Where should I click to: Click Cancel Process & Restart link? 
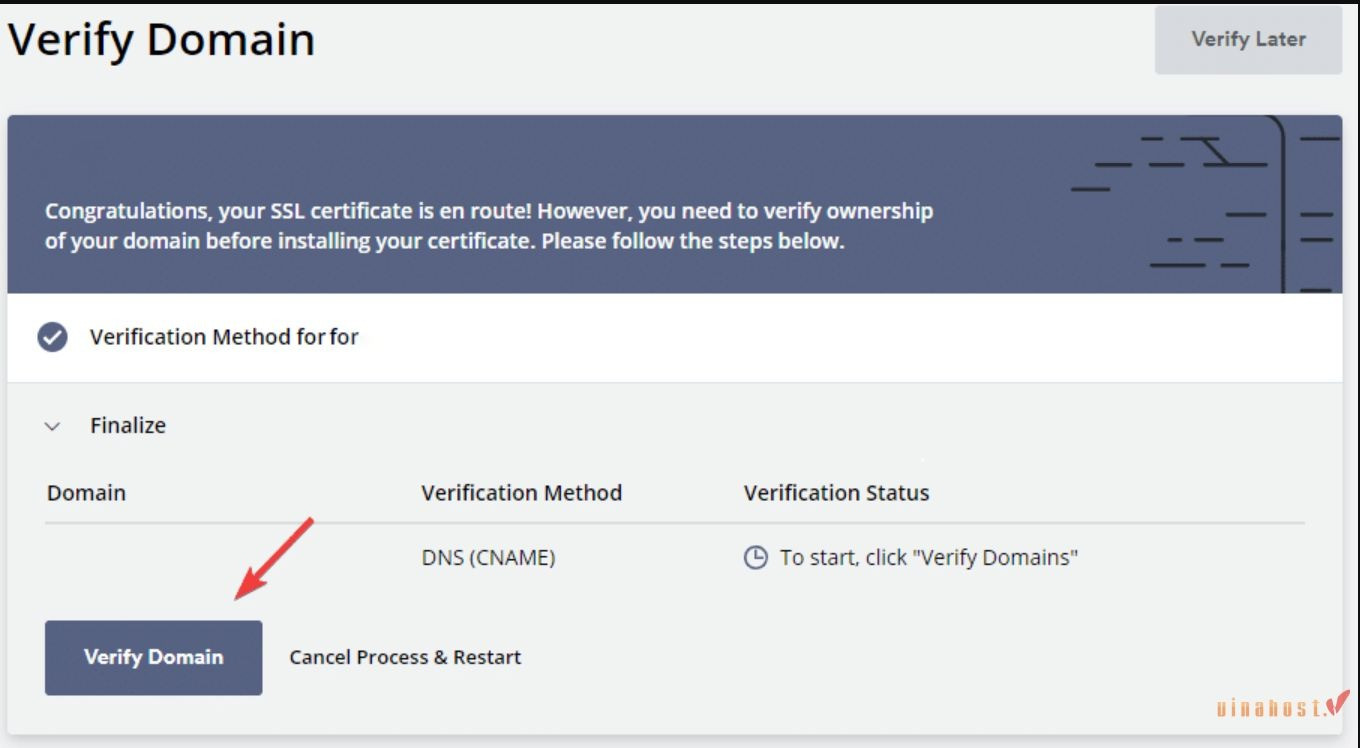pyautogui.click(x=405, y=657)
